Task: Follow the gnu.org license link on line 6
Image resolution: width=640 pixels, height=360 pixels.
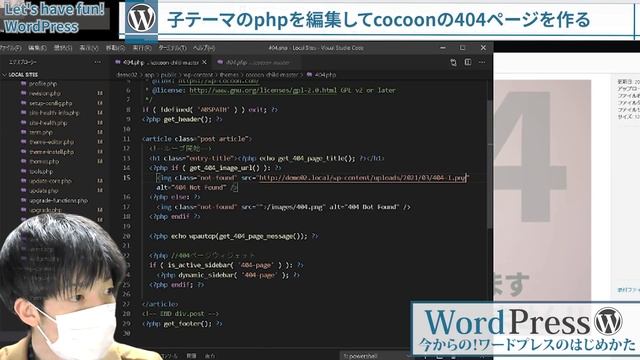Action: point(263,90)
